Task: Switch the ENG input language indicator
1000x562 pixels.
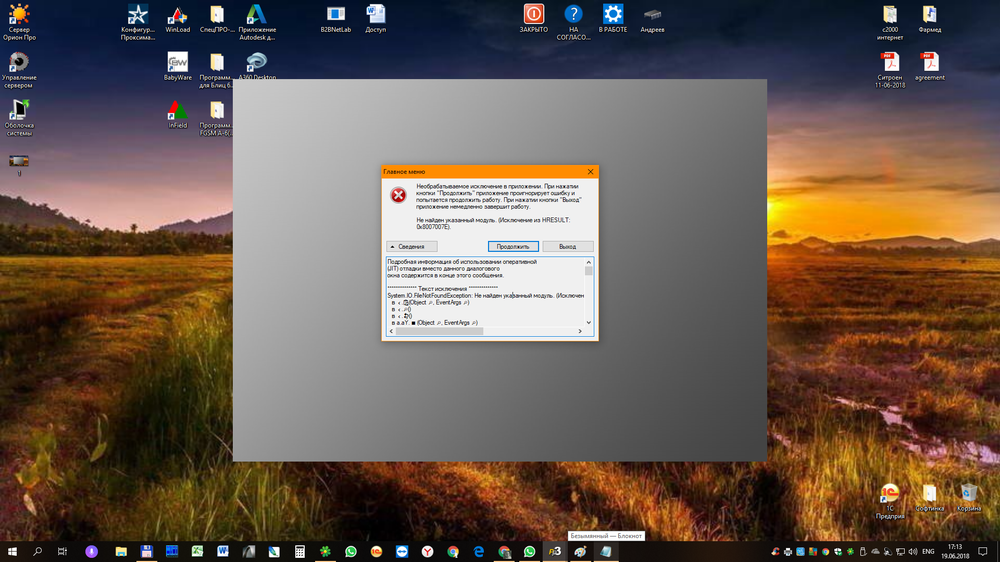Action: (927, 551)
